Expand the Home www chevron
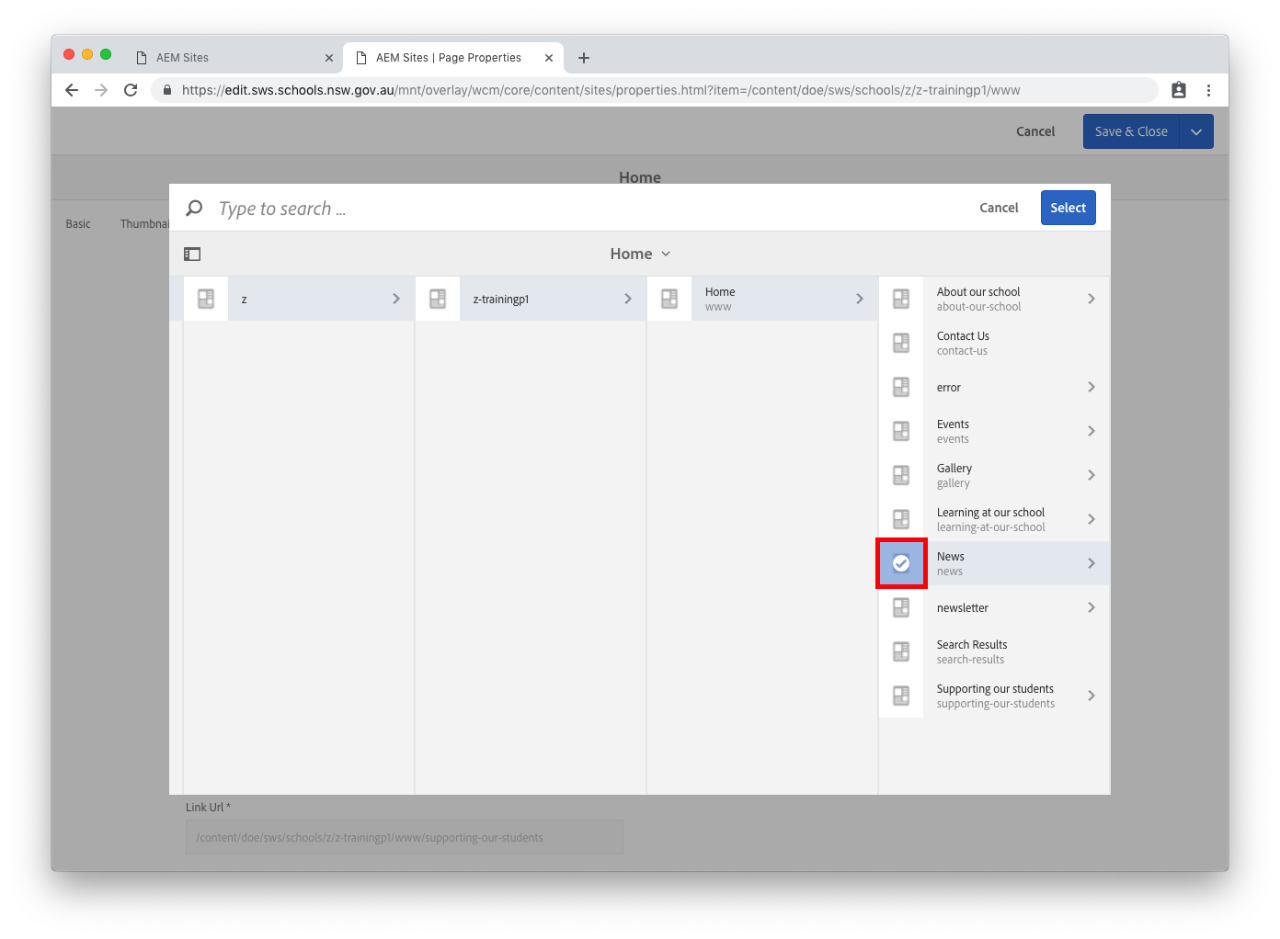Viewport: 1280px width, 939px height. (859, 299)
